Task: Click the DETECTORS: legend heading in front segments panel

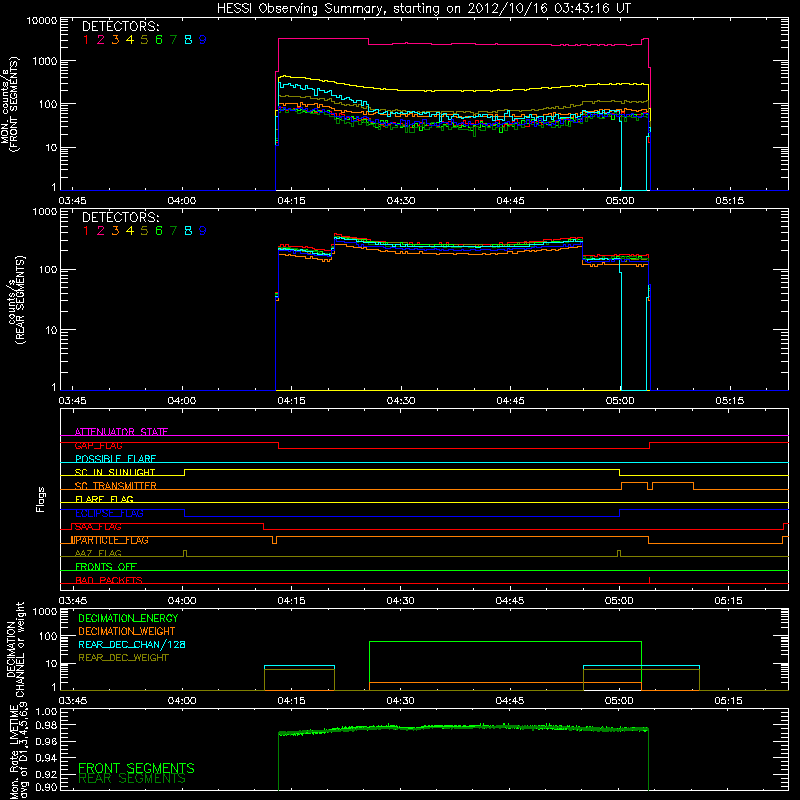Action: tap(120, 27)
